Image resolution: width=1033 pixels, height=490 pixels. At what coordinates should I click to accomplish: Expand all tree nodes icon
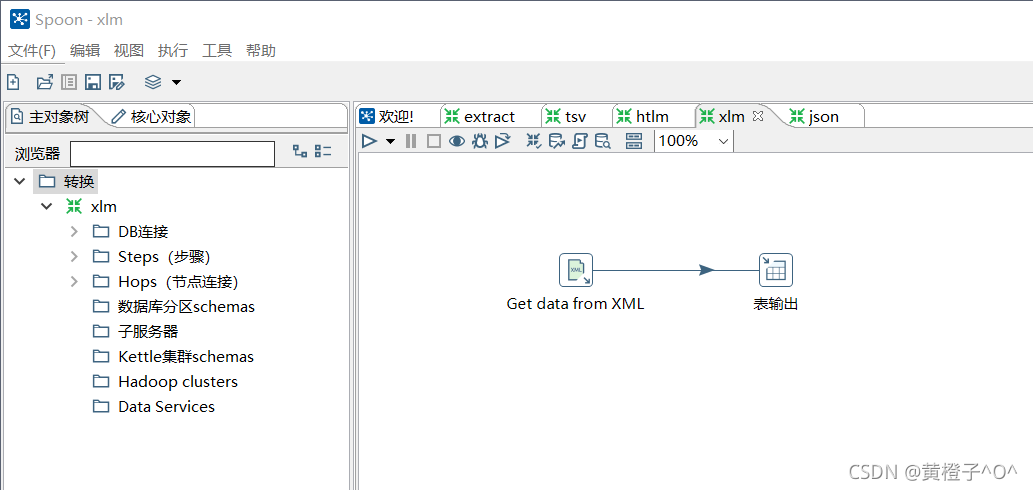click(x=300, y=151)
